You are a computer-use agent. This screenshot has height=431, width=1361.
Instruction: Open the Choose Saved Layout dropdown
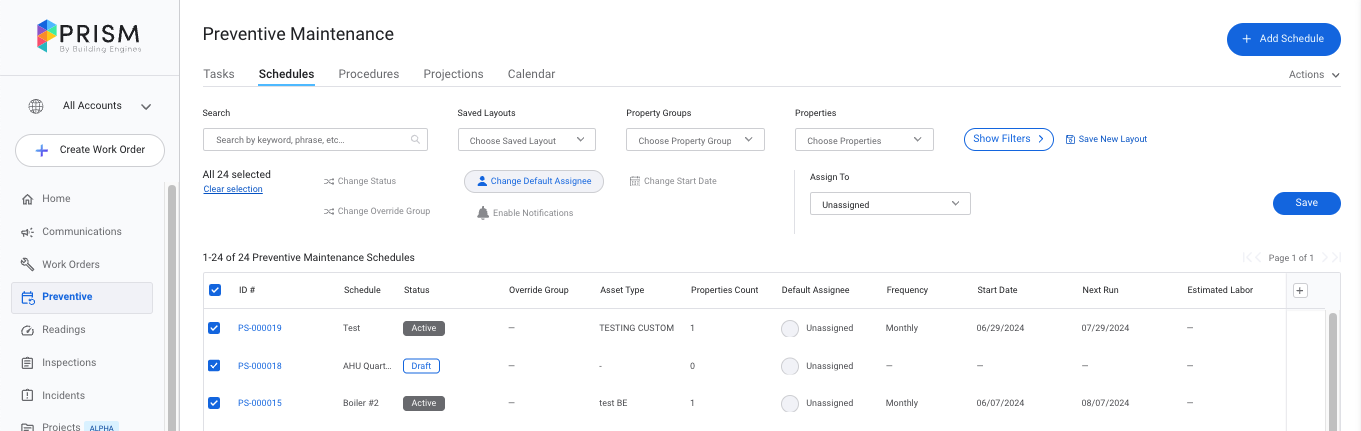tap(526, 140)
